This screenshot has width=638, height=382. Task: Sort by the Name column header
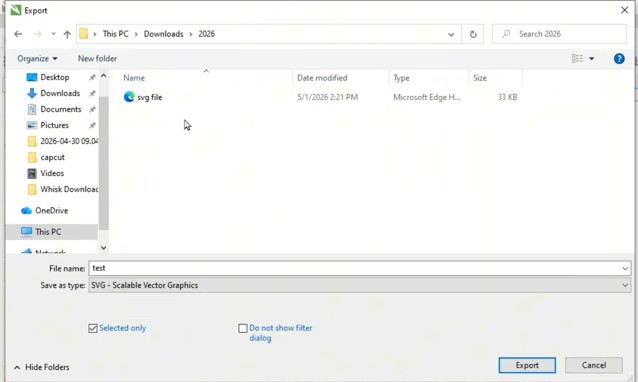134,78
